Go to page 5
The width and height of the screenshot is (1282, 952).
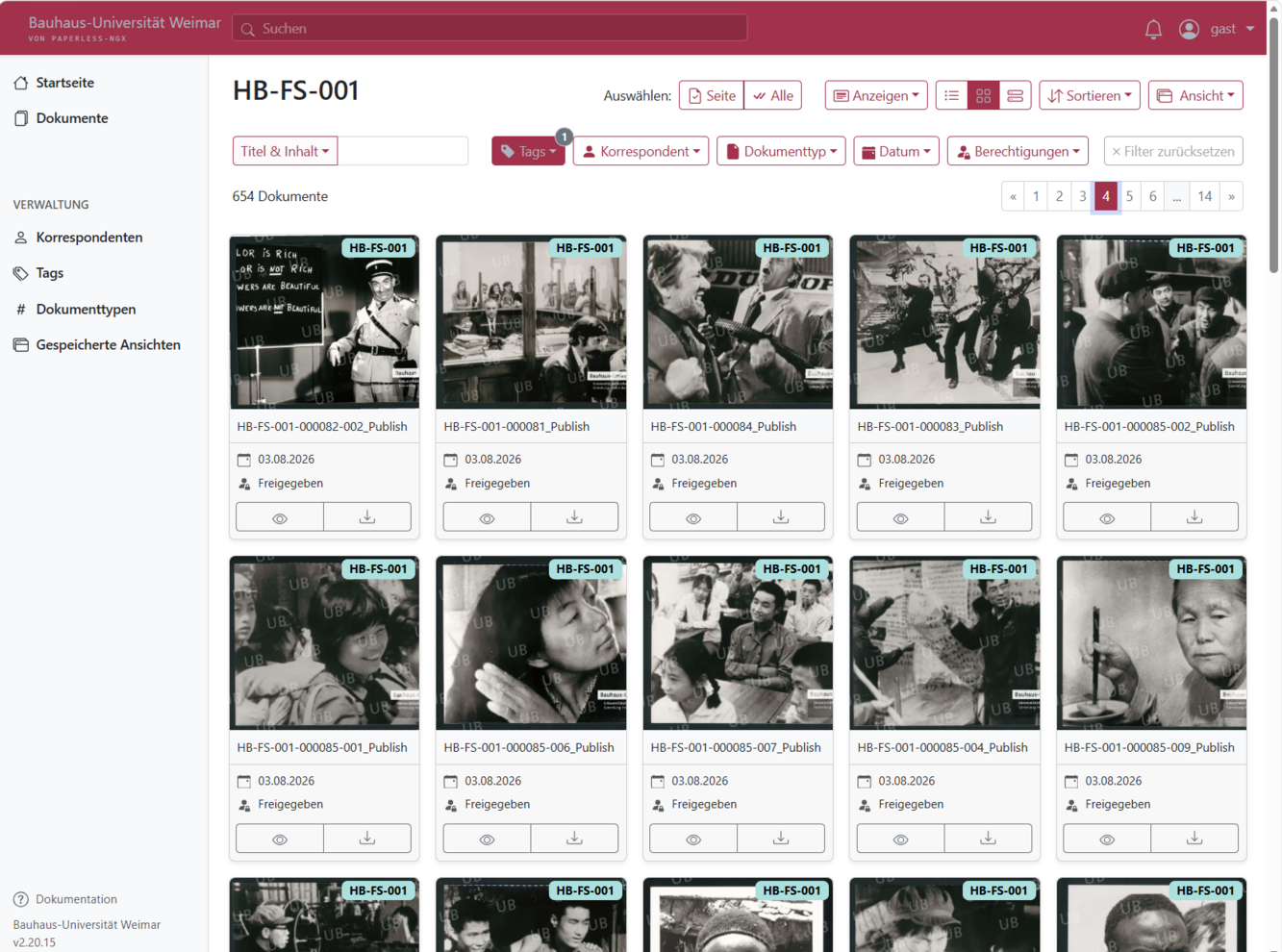1129,196
